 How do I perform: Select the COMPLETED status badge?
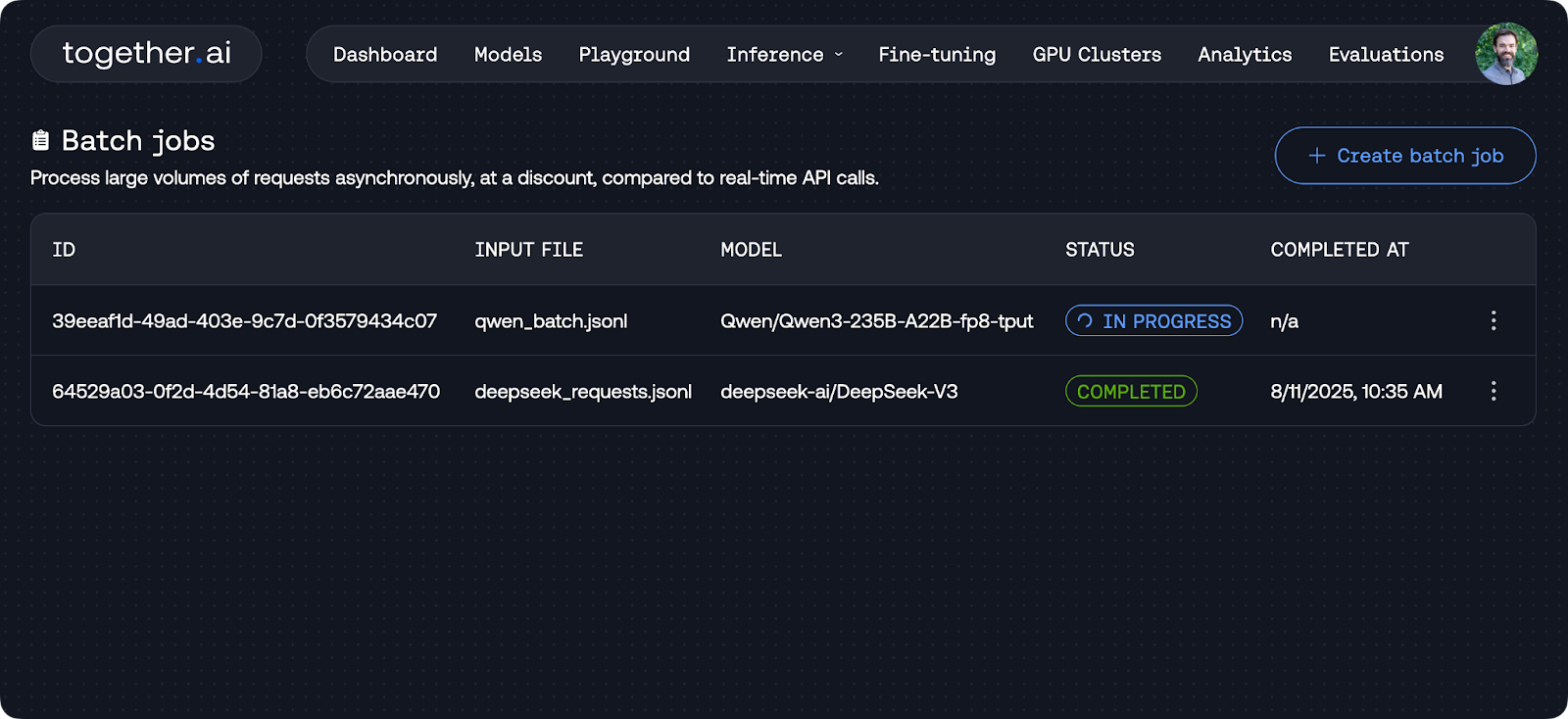[1131, 391]
